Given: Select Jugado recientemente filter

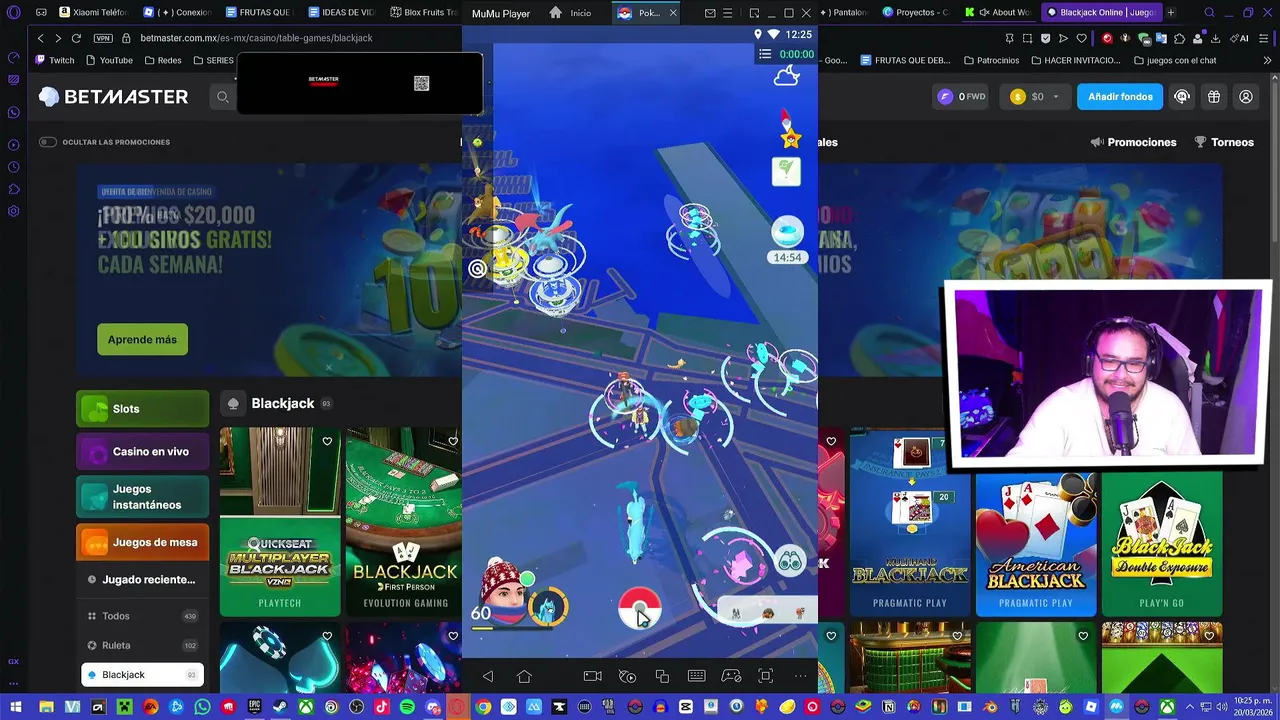Looking at the screenshot, I should [142, 580].
